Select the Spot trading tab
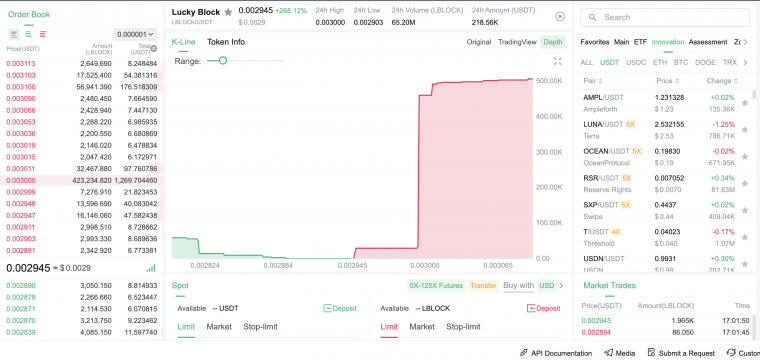 180,285
